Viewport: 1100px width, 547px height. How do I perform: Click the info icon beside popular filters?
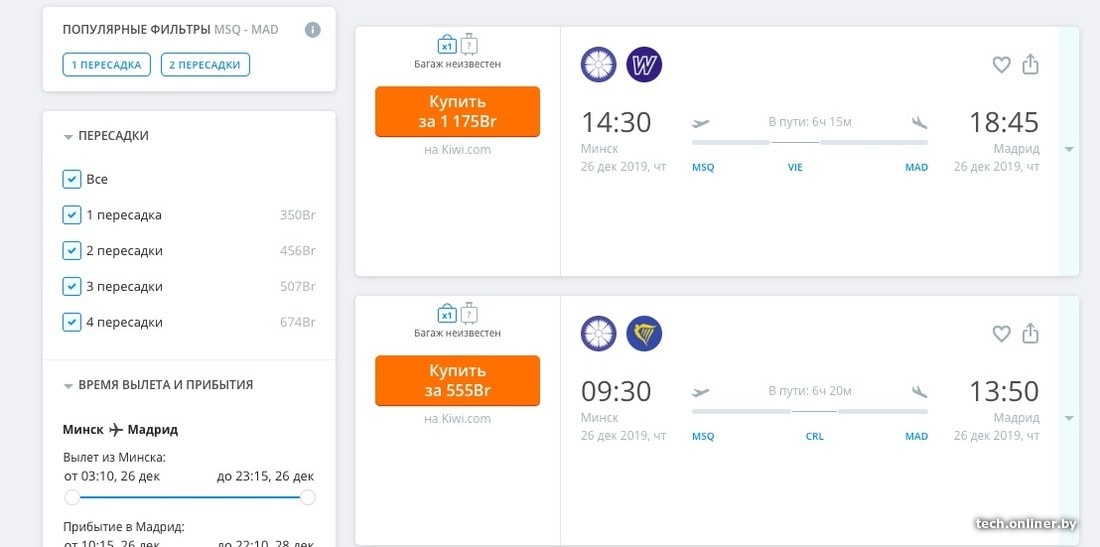(313, 30)
